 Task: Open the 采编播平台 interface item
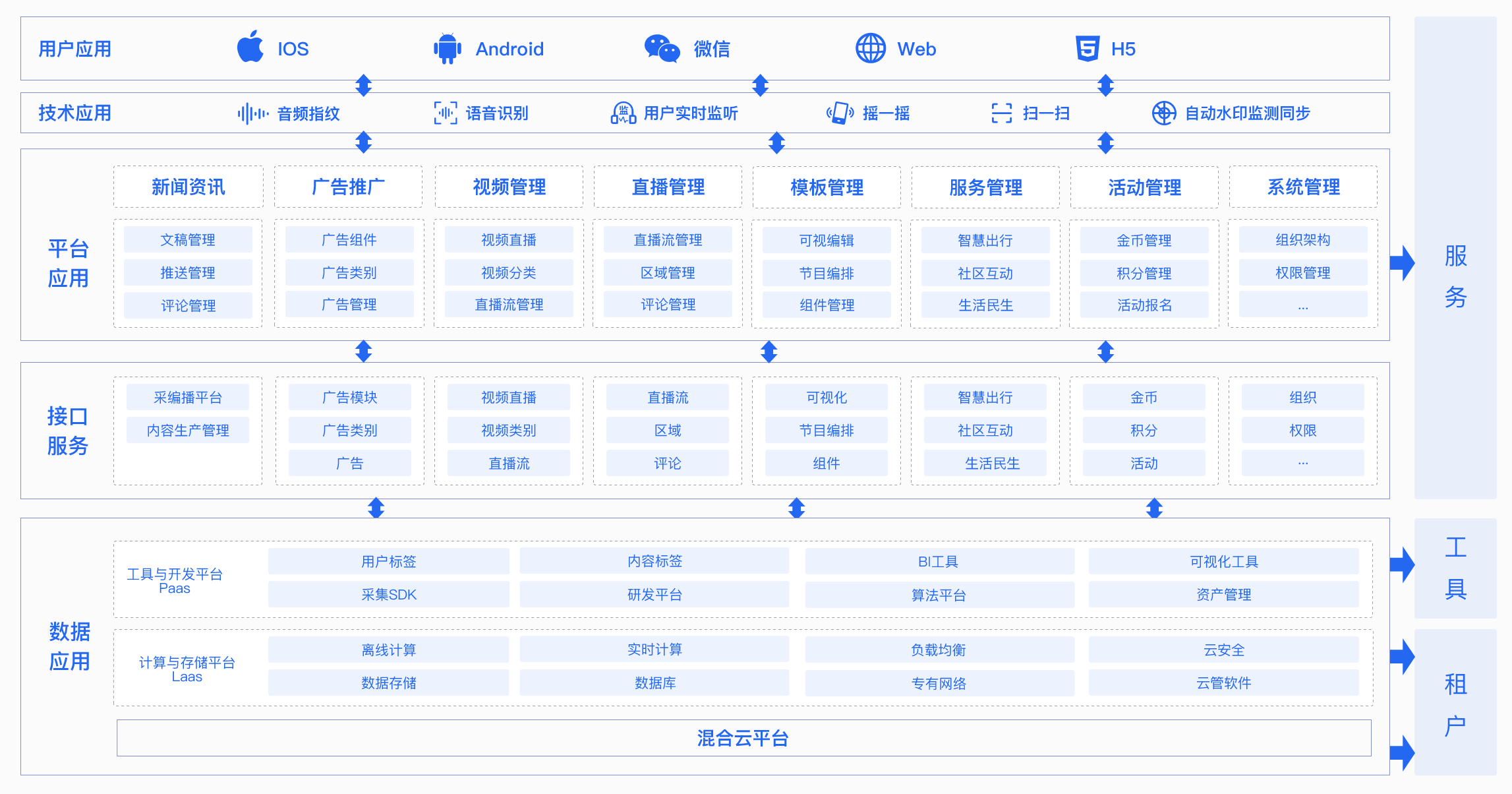[188, 398]
